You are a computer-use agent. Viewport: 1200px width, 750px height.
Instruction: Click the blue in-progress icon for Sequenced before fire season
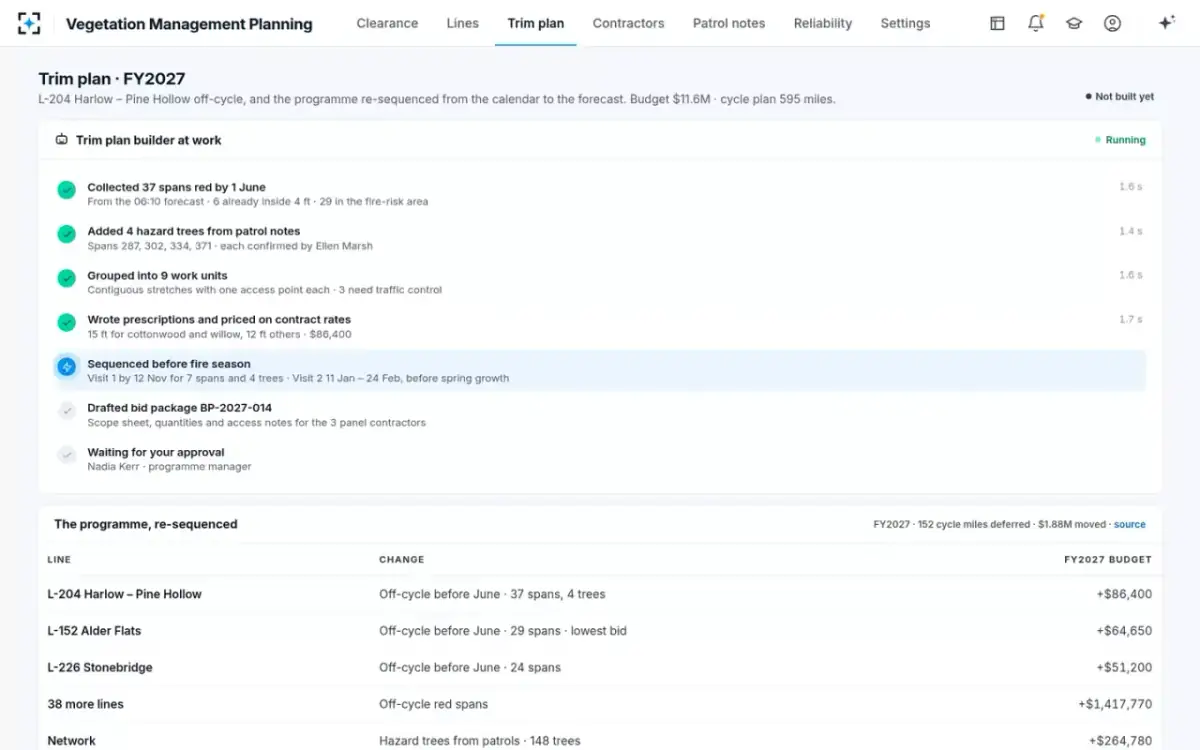(x=66, y=367)
